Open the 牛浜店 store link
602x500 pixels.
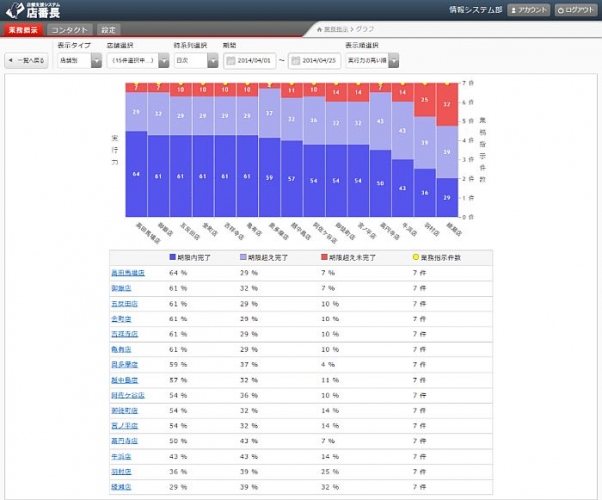(121, 457)
